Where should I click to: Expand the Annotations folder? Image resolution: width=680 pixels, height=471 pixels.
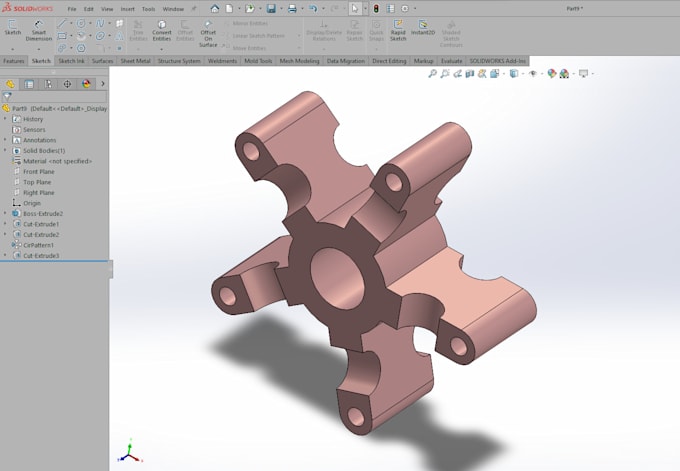5,140
